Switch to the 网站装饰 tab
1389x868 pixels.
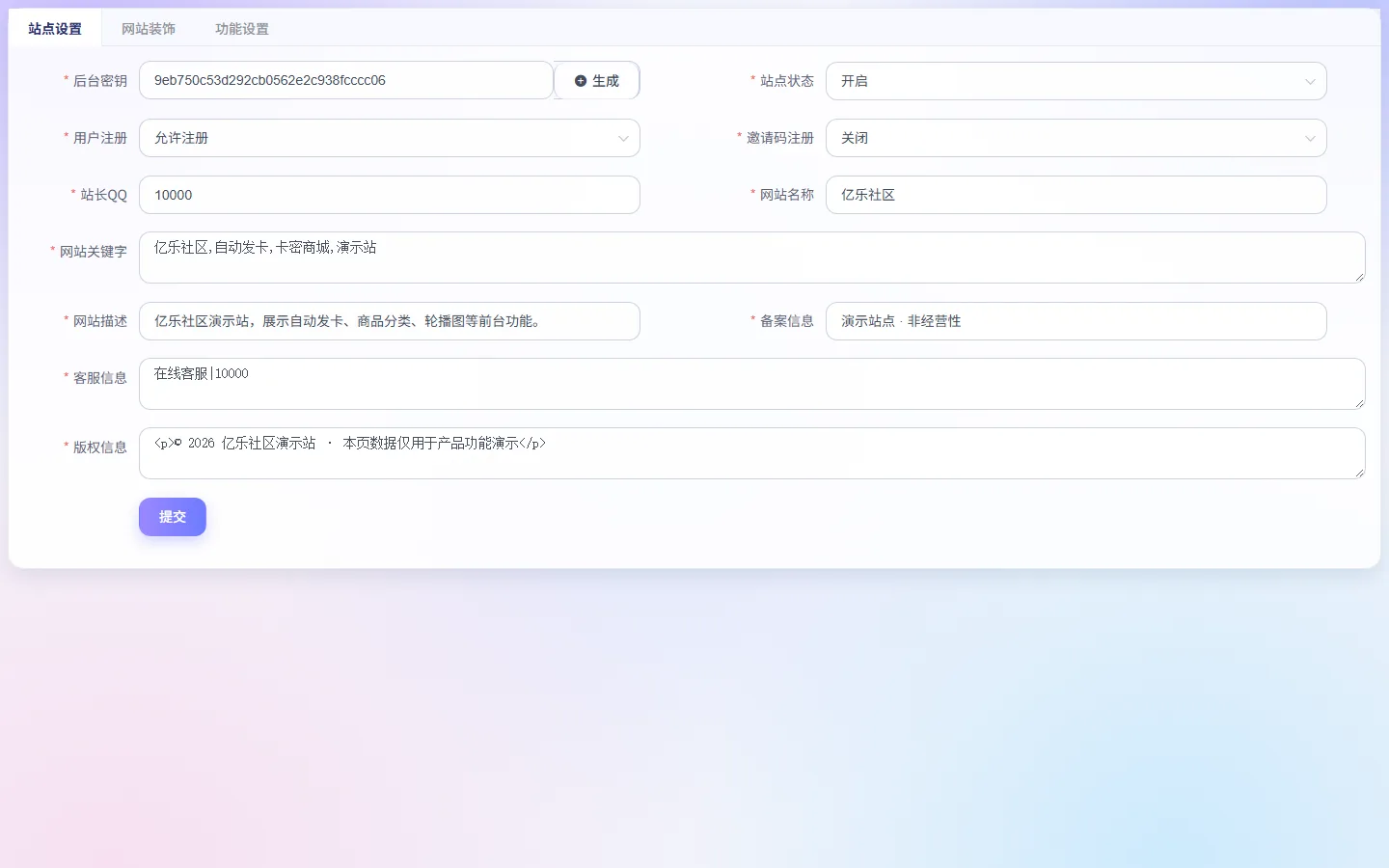[x=149, y=29]
